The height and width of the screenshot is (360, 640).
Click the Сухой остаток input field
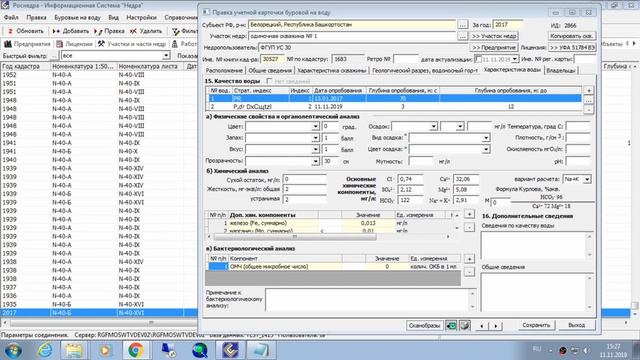(x=304, y=179)
